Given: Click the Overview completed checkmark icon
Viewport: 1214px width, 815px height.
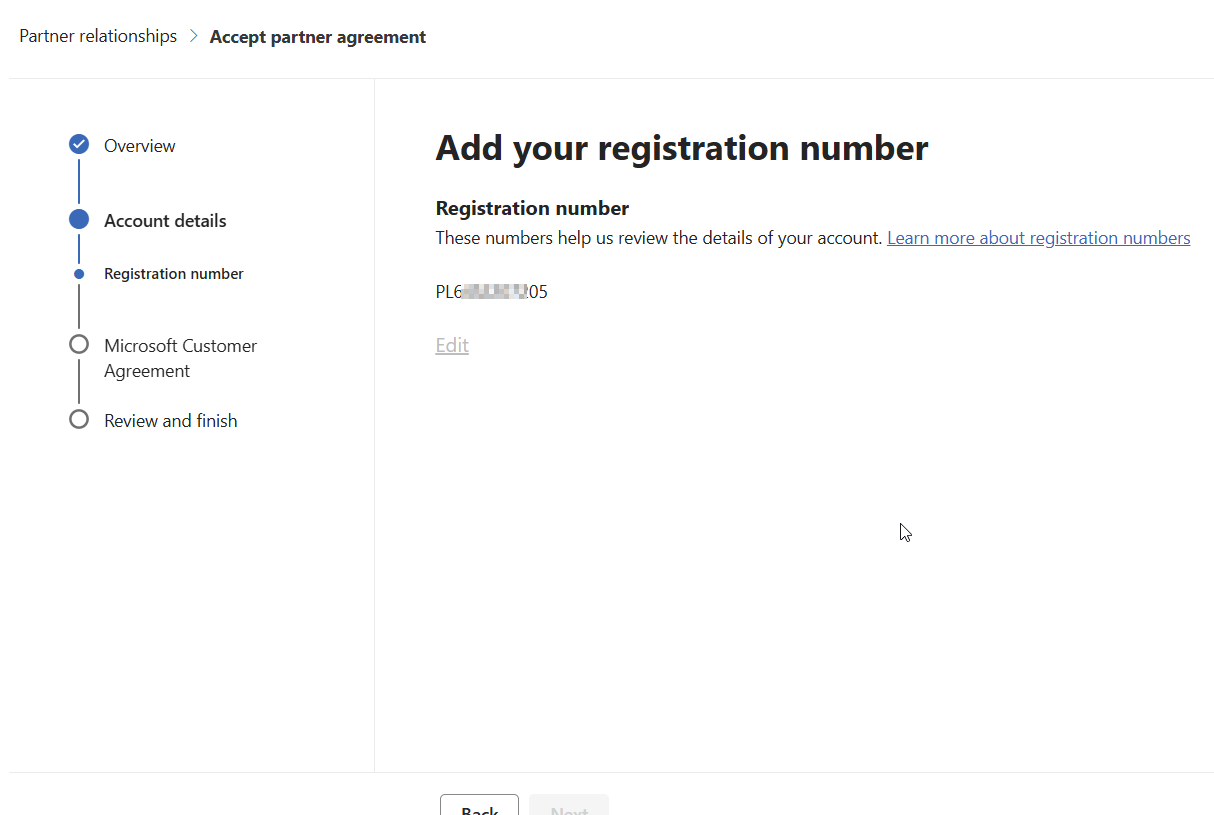Looking at the screenshot, I should [x=79, y=145].
